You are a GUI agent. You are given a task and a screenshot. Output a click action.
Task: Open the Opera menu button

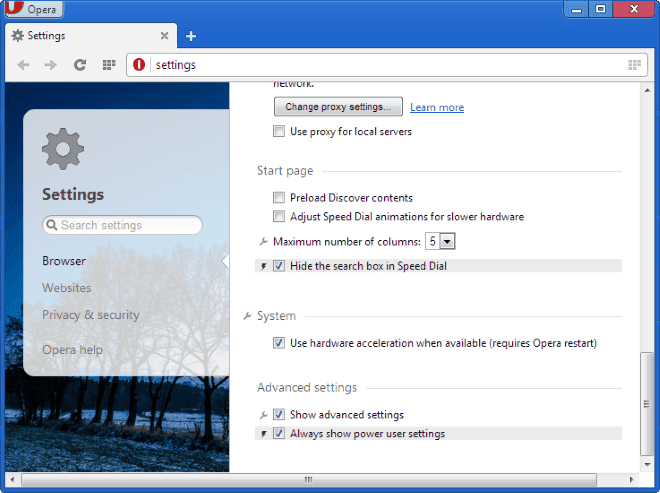point(34,9)
